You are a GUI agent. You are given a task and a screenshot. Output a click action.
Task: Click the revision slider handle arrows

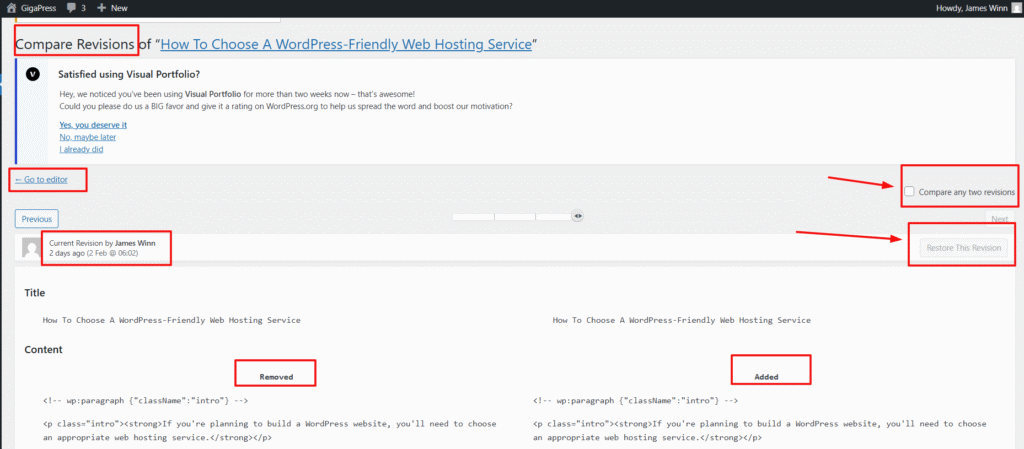coord(577,215)
